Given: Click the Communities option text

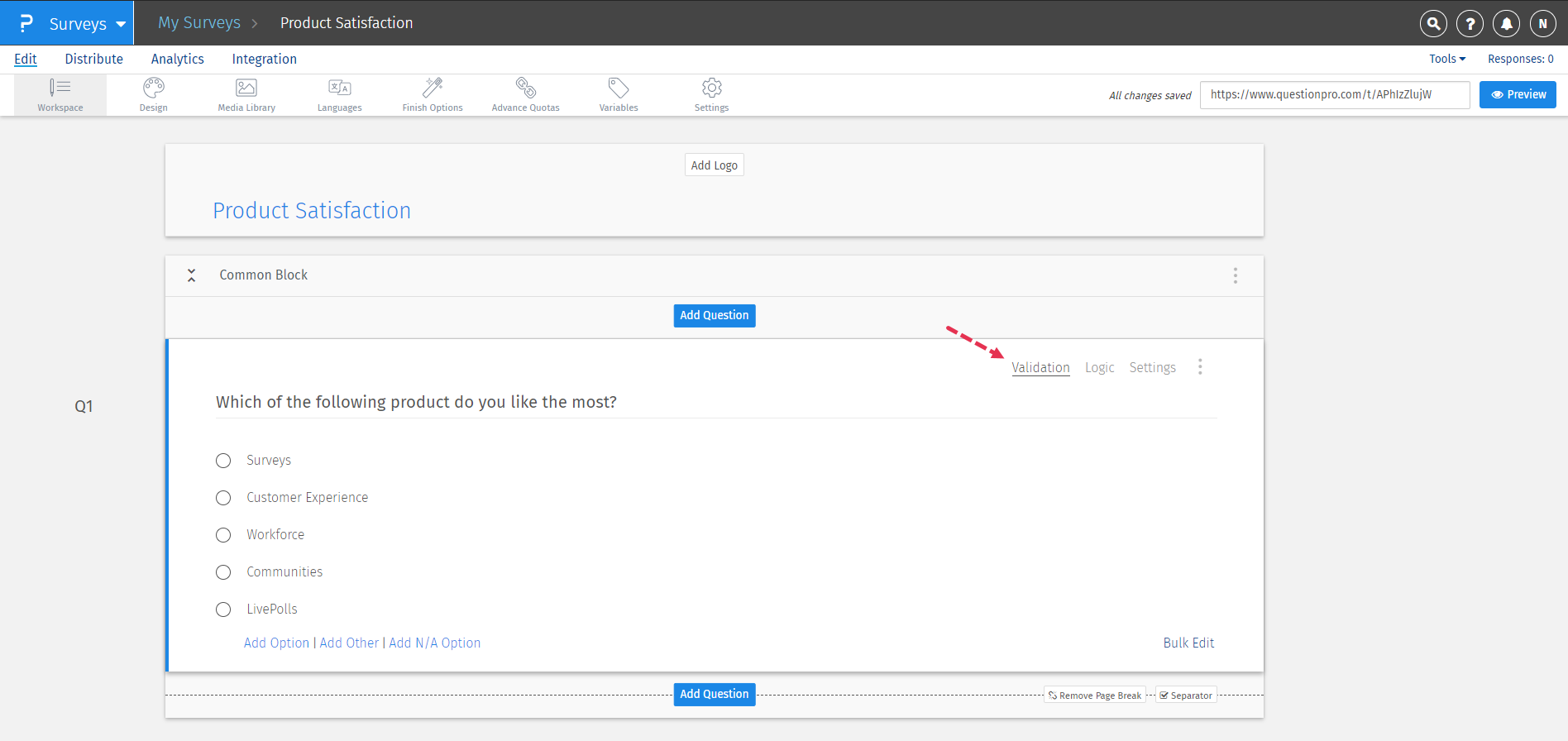Looking at the screenshot, I should pos(284,571).
